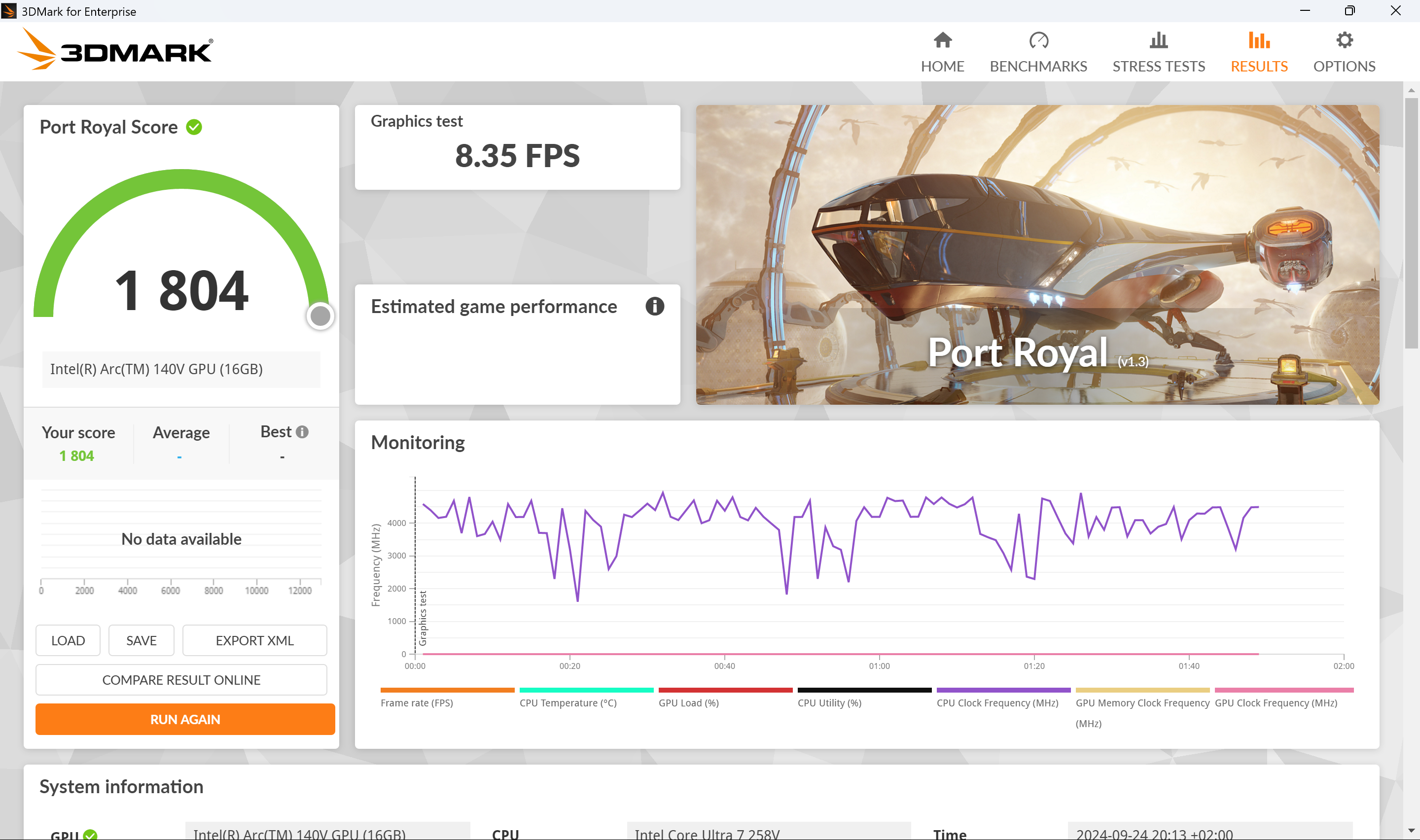Click the Options gear icon
This screenshot has height=840, width=1420.
[x=1344, y=40]
